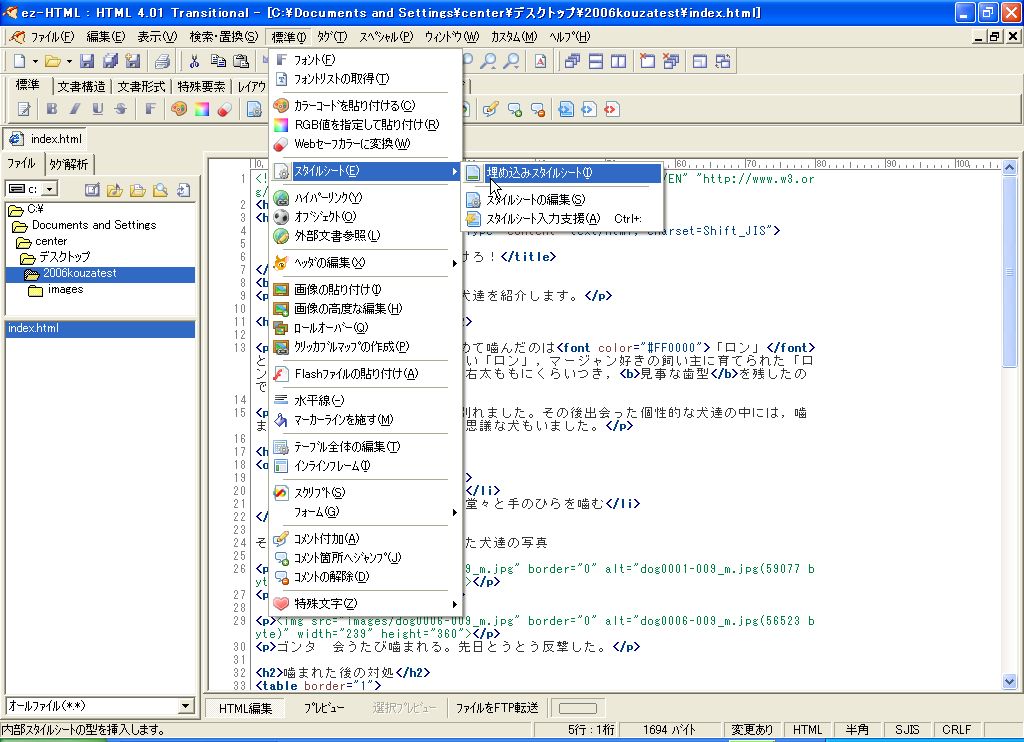Choose スタイルシート入力支援(A) submenu item
Screen dimensions: 1024x742
tap(562, 219)
